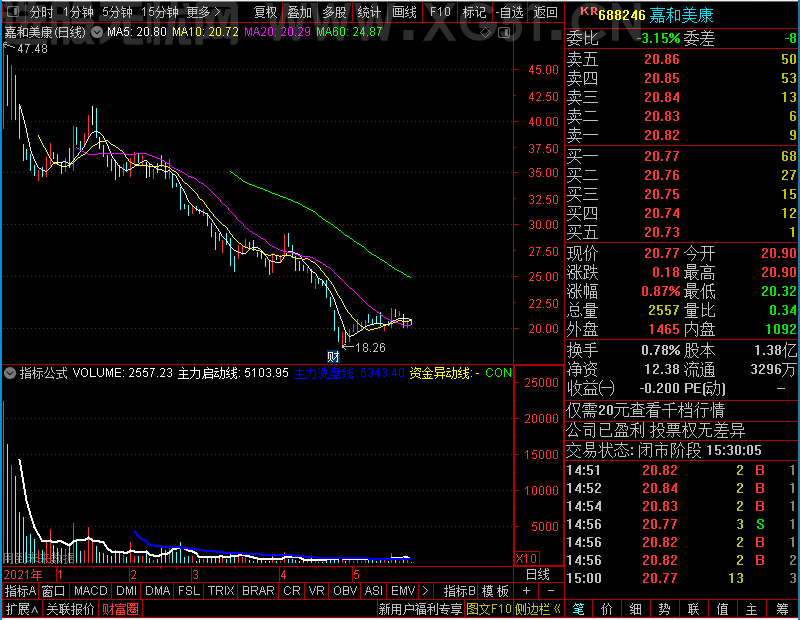
Task: Expand the 更多 periods menu
Action: [x=204, y=12]
